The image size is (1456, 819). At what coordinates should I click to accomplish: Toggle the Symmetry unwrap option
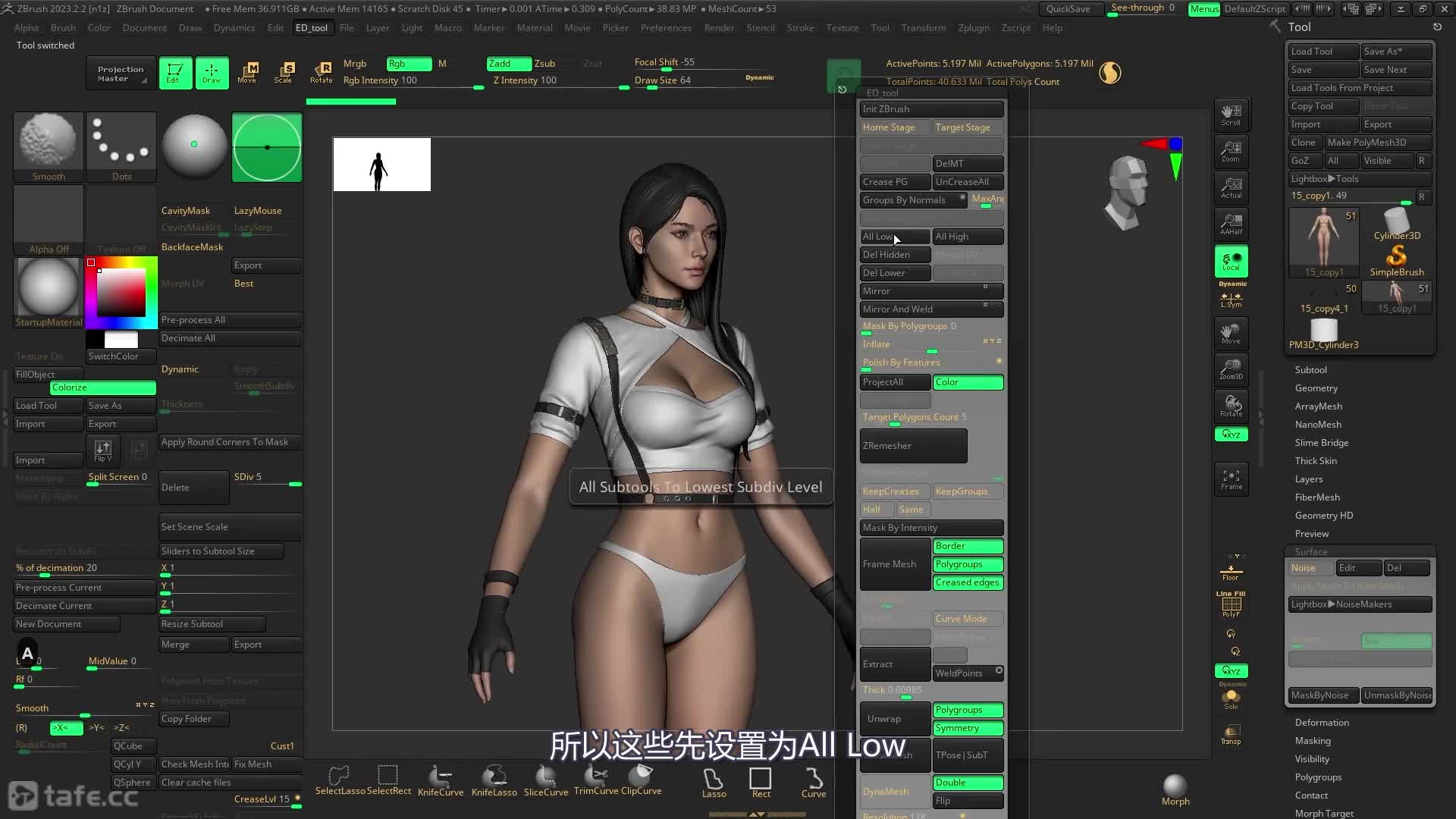coord(968,728)
